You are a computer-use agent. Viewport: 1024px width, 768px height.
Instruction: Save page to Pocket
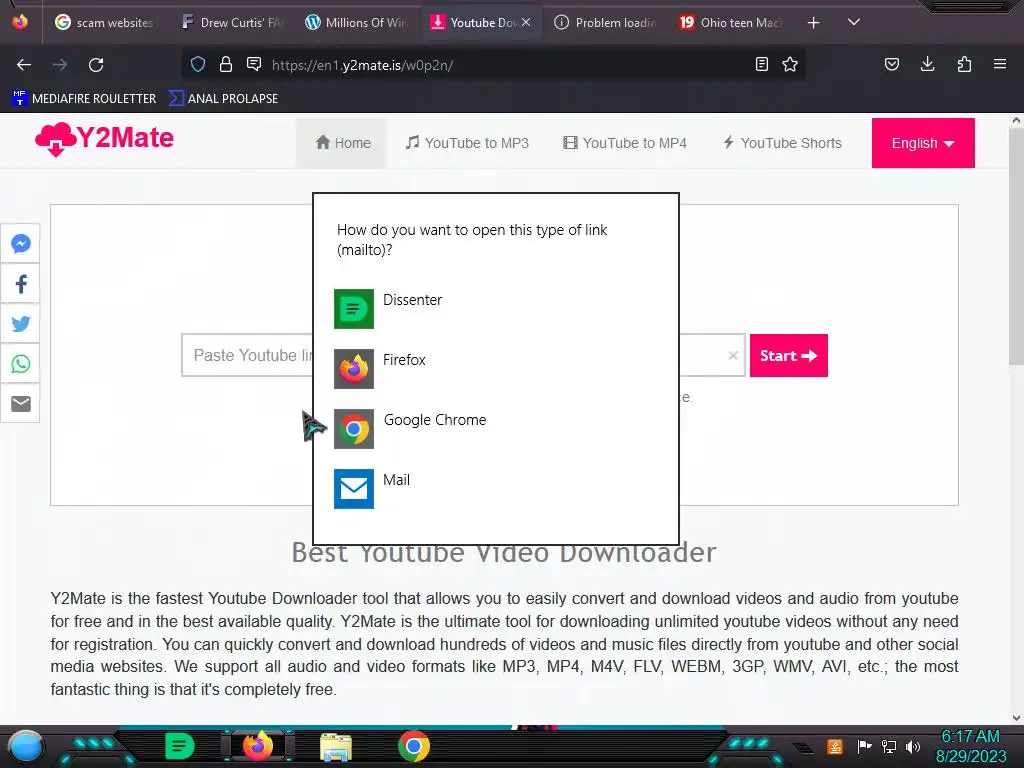tap(891, 64)
